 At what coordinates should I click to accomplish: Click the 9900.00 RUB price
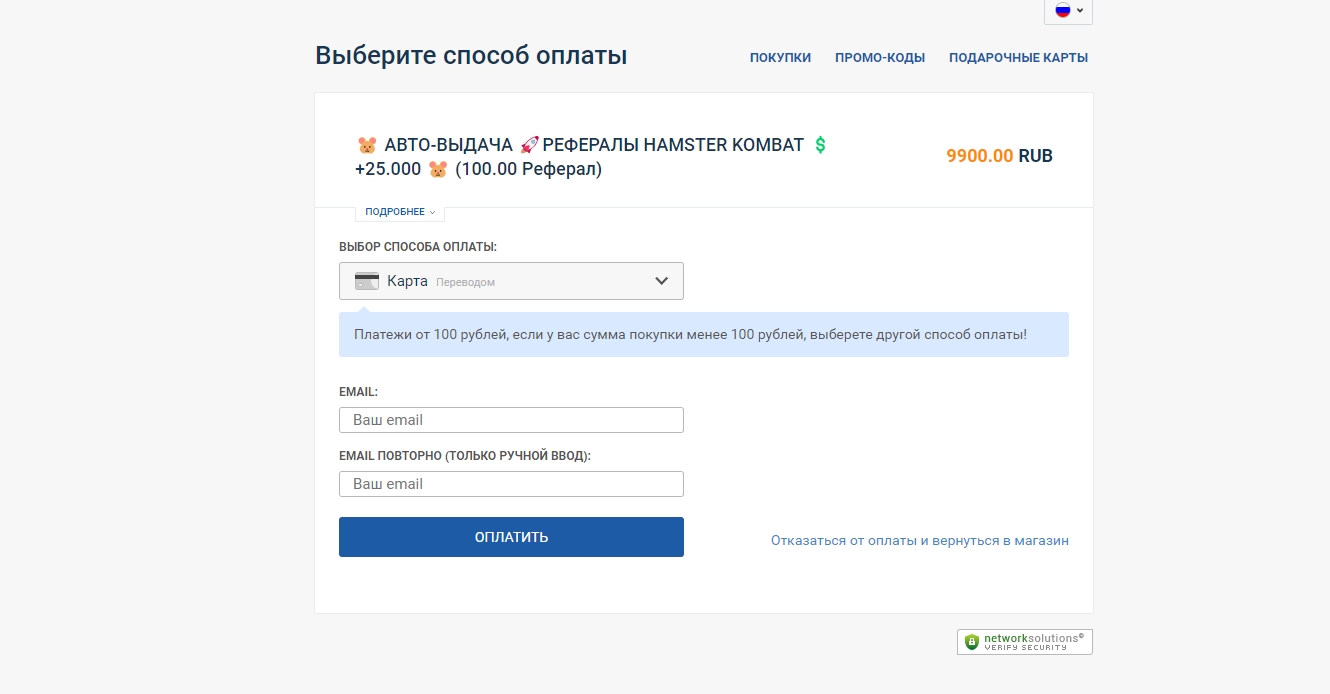pyautogui.click(x=999, y=156)
